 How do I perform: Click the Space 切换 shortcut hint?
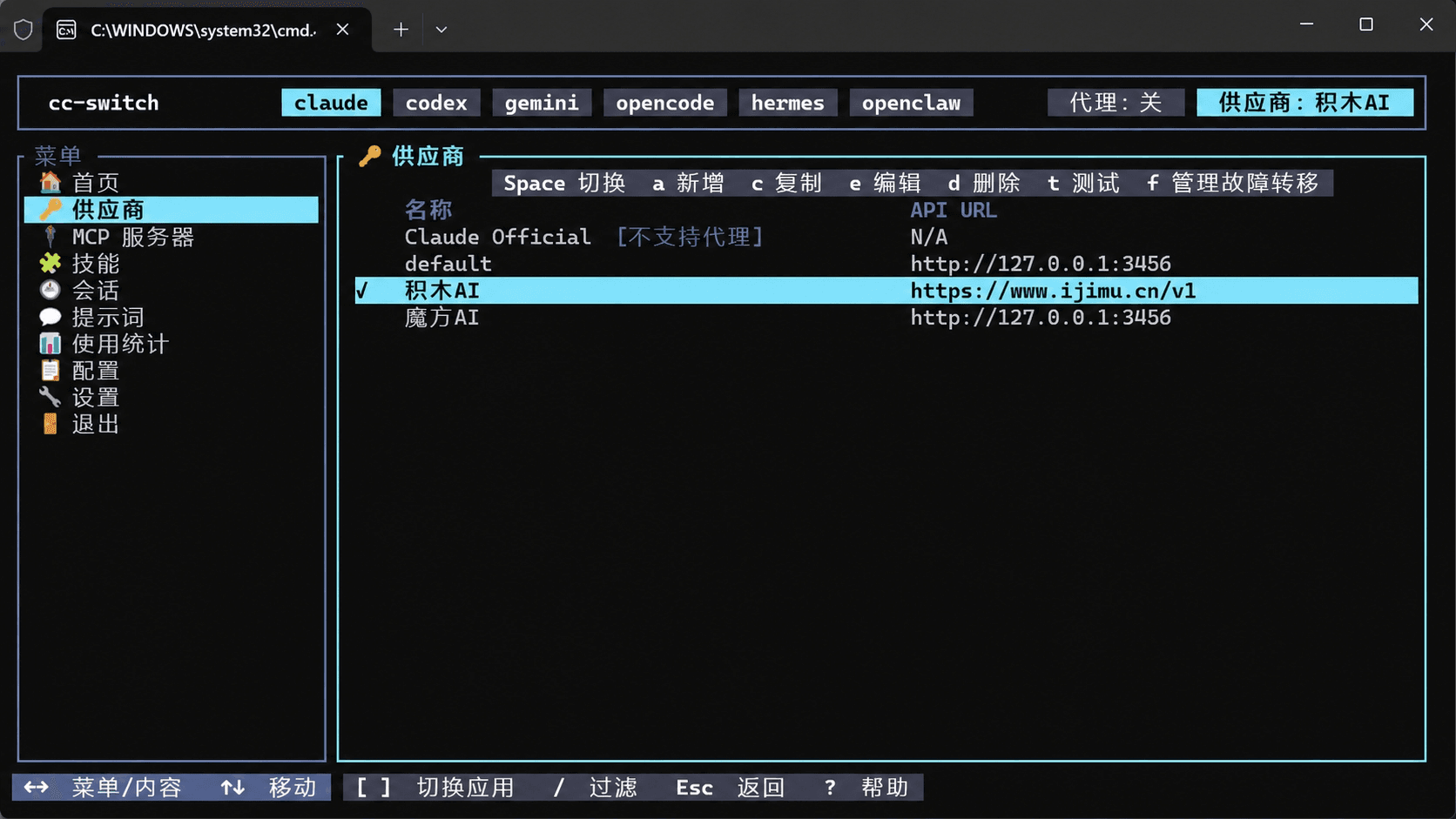click(564, 183)
